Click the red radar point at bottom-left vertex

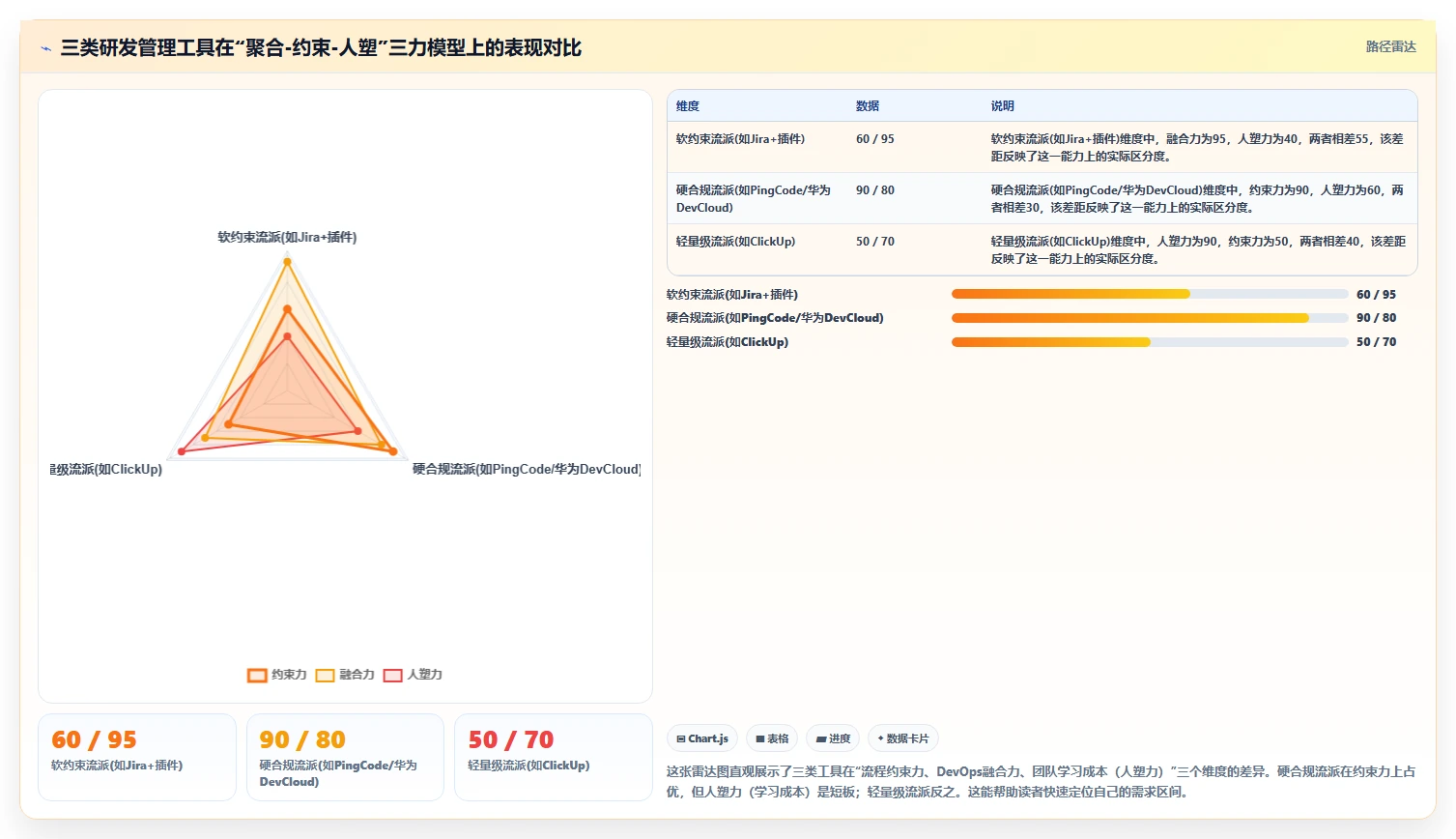[182, 452]
